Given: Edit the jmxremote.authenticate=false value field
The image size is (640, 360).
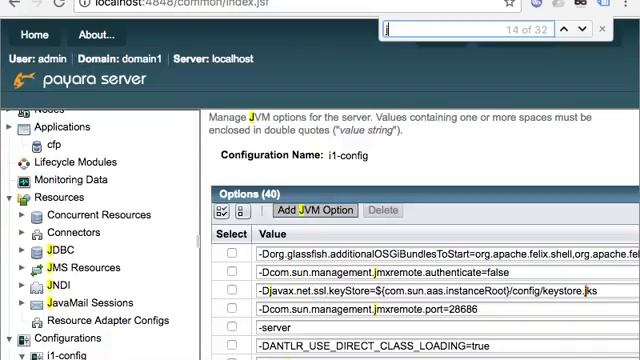Looking at the screenshot, I should pos(448,272).
